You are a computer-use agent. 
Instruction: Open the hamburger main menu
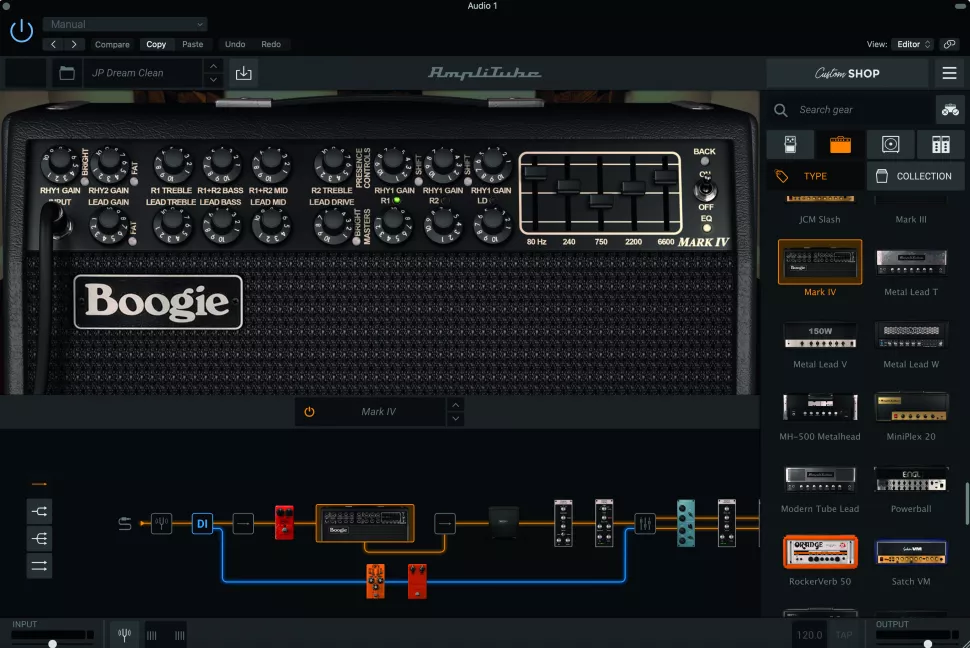click(x=949, y=73)
